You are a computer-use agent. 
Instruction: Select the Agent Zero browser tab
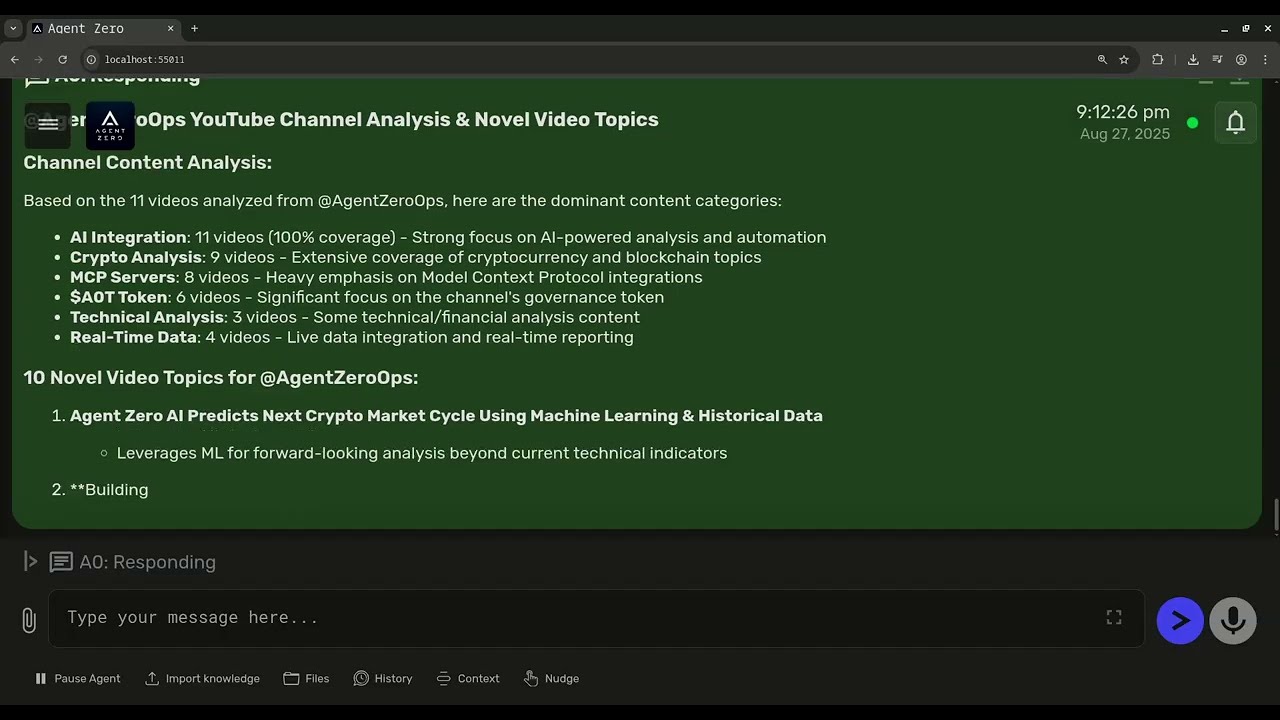[100, 29]
